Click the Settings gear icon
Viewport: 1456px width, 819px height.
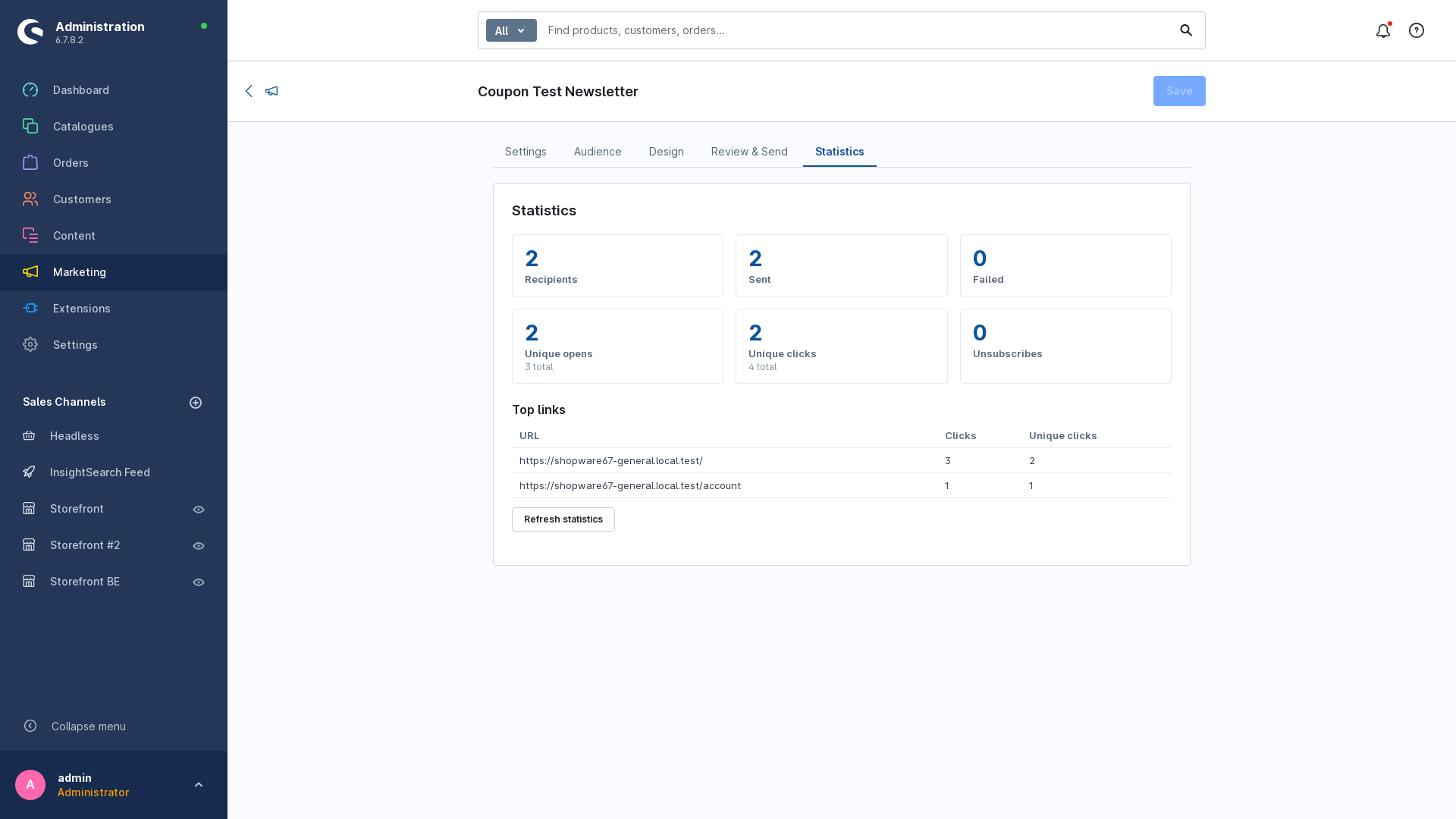[30, 345]
